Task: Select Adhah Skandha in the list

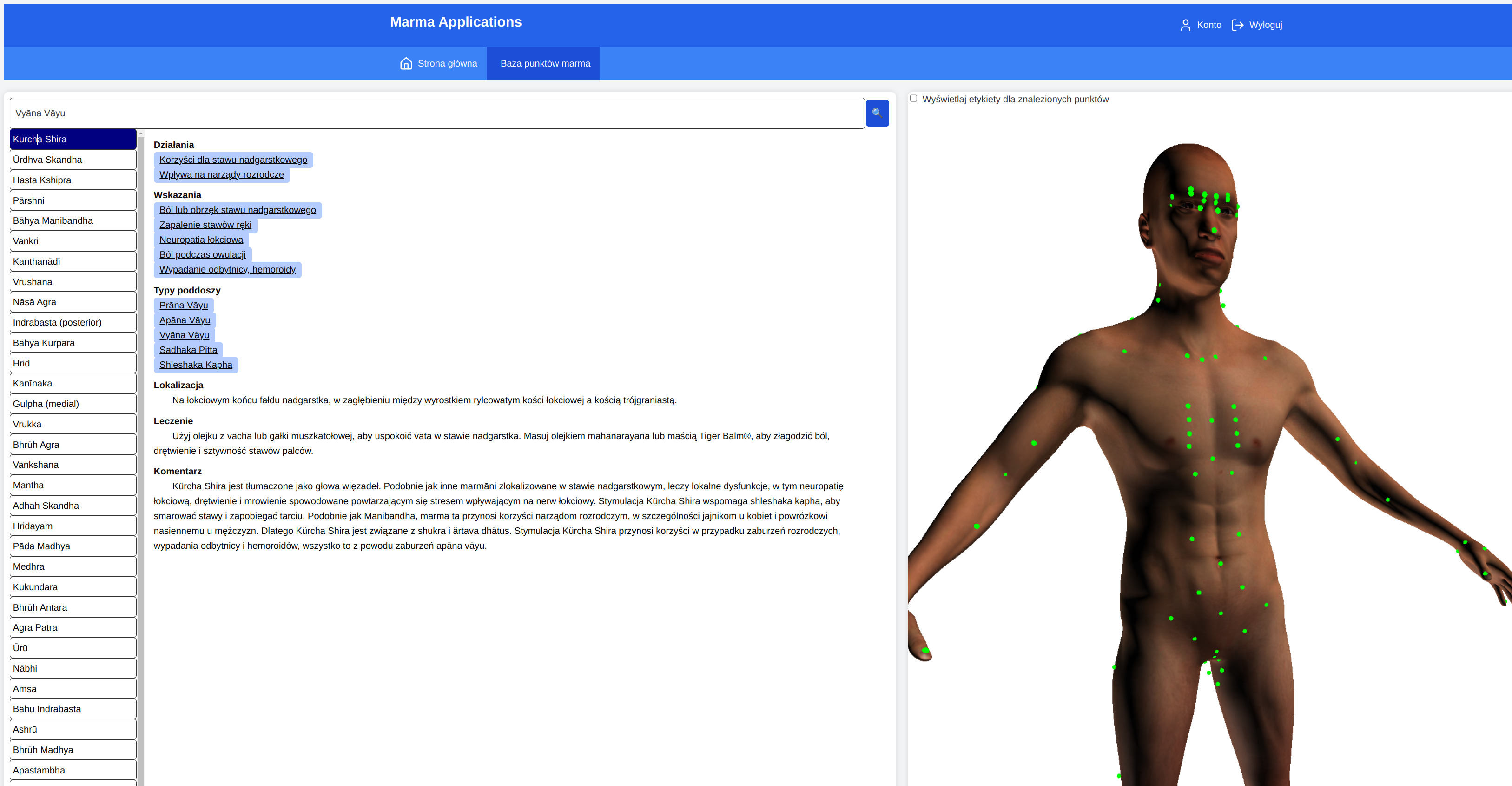Action: tap(73, 506)
